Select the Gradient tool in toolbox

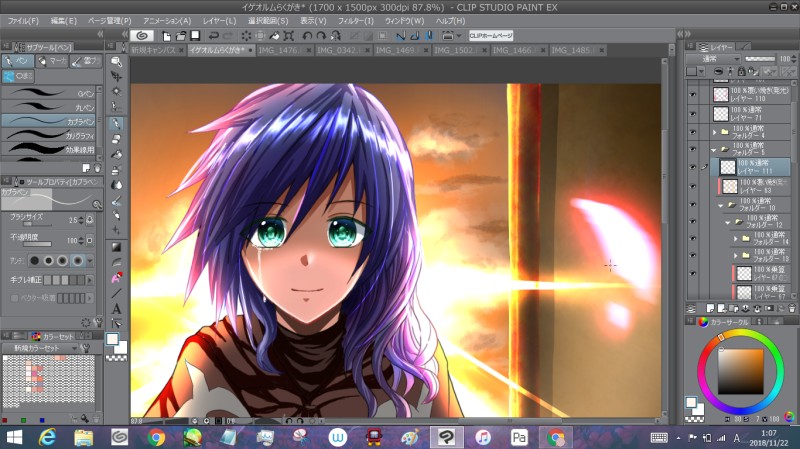coord(116,247)
